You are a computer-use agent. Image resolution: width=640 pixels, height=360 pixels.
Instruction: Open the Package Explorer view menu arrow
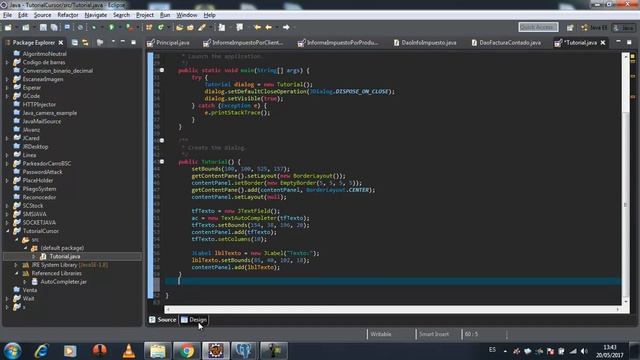[x=113, y=42]
